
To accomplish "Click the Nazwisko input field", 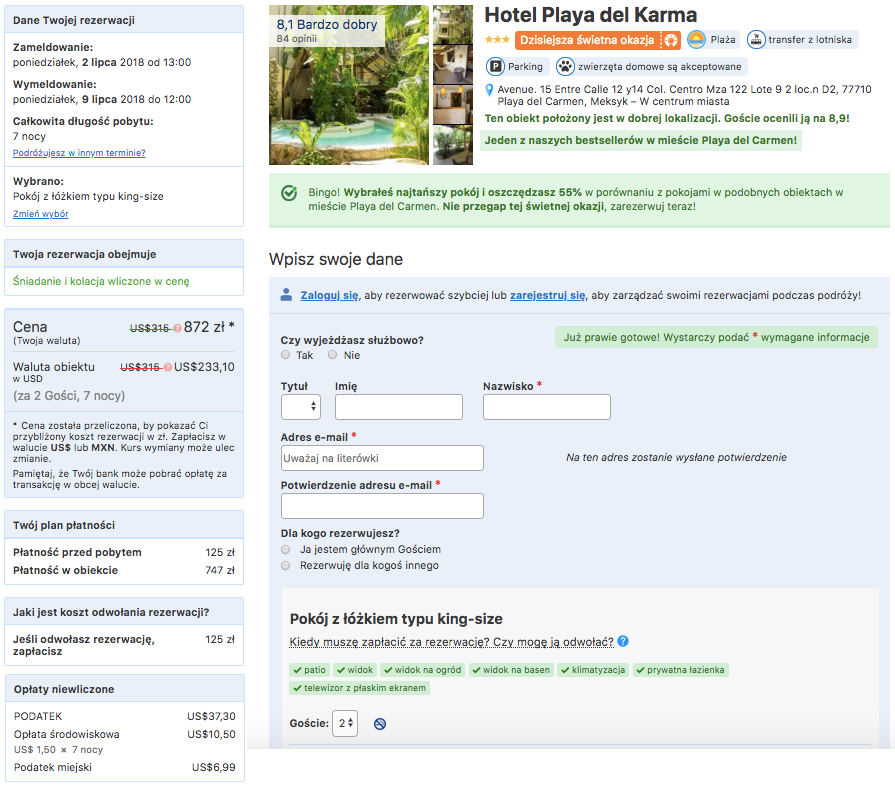I will 547,407.
